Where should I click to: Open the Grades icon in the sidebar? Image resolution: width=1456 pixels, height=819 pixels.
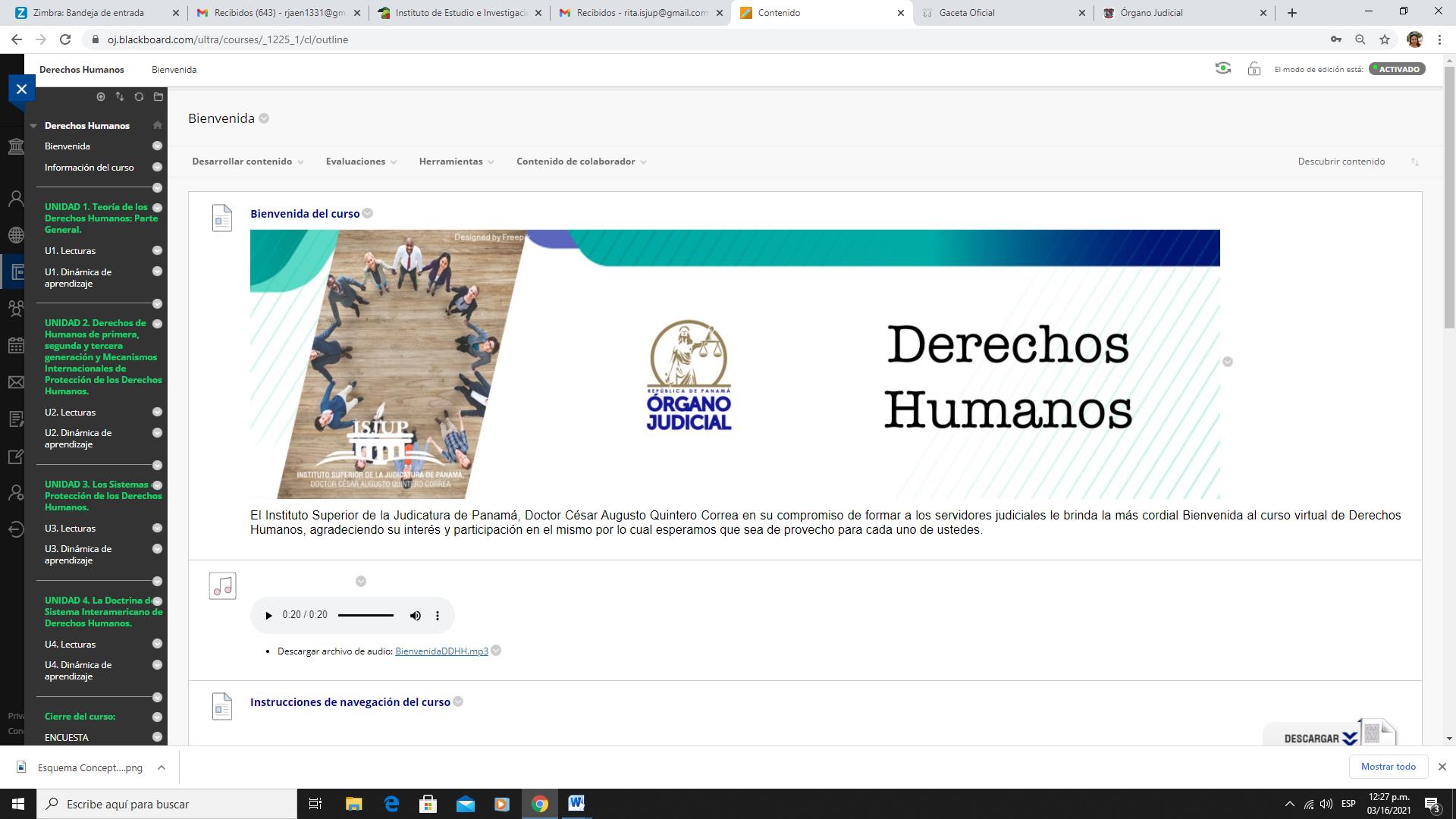[x=16, y=419]
